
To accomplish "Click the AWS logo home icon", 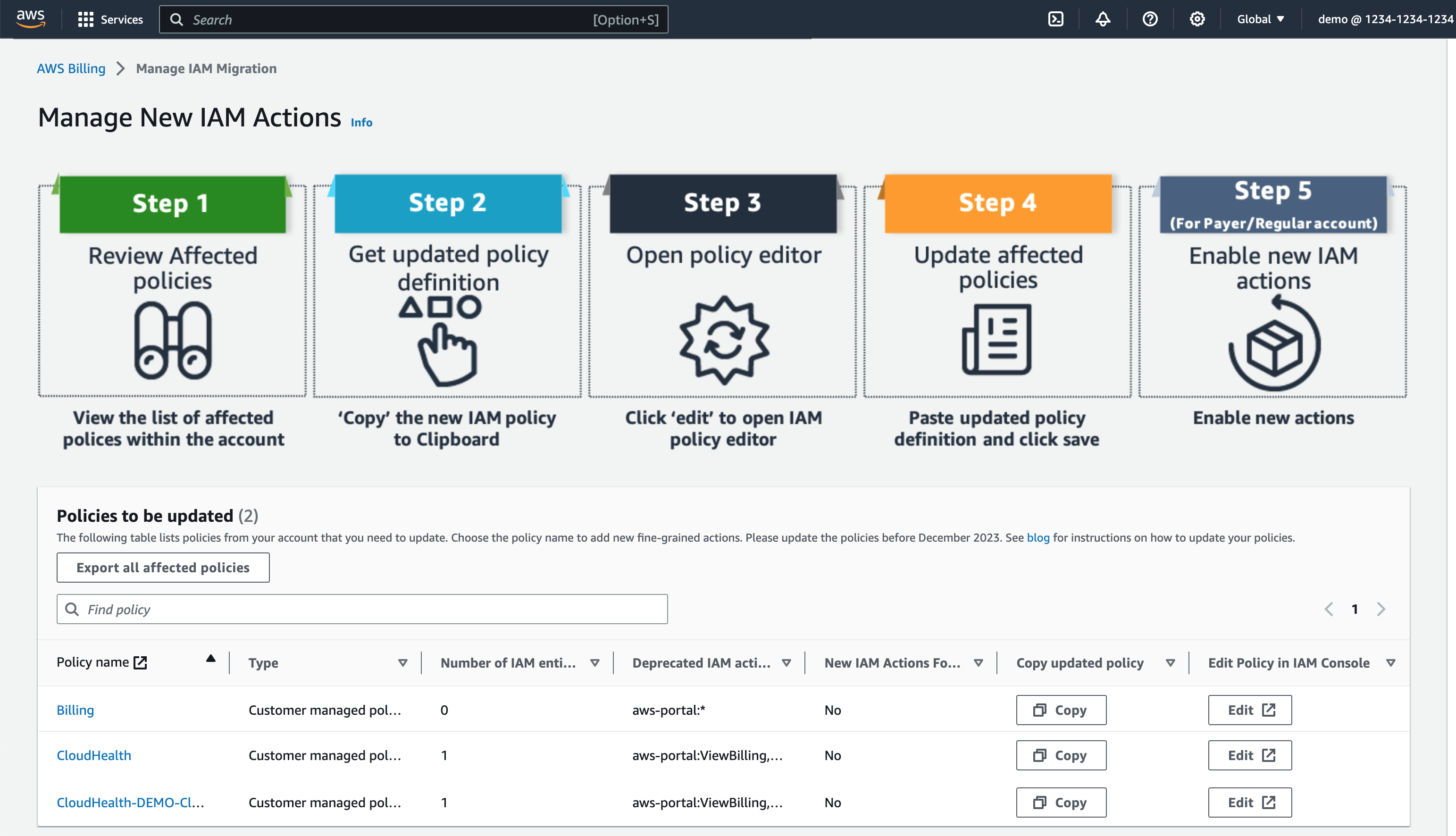I will [x=30, y=18].
